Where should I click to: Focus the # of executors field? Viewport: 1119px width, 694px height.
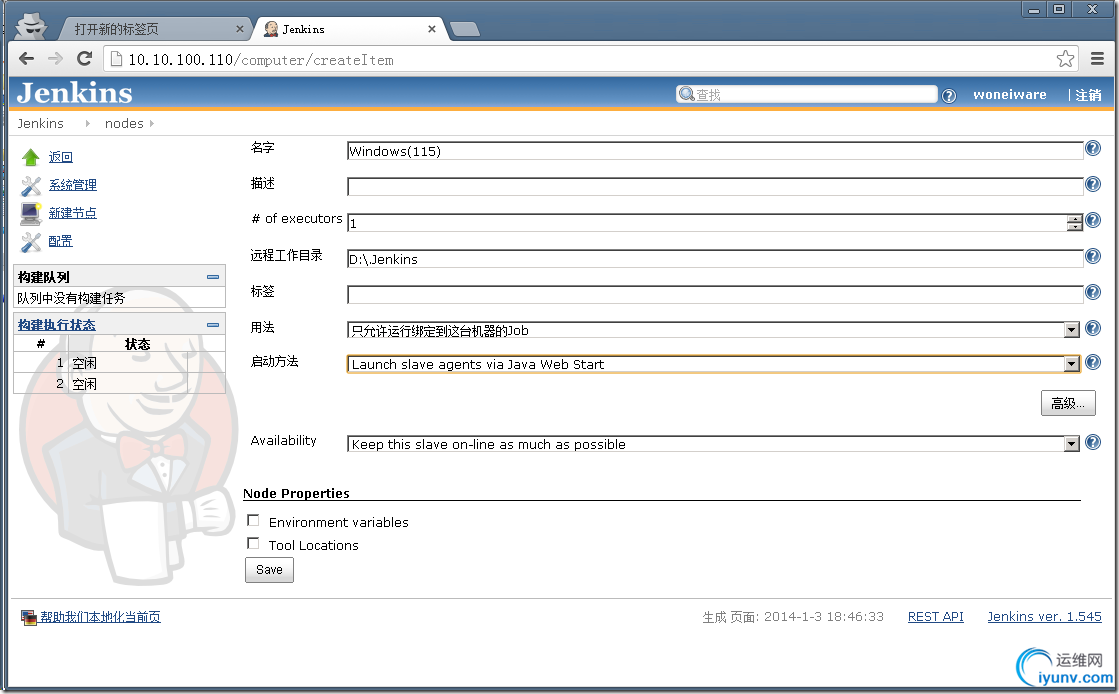(707, 223)
